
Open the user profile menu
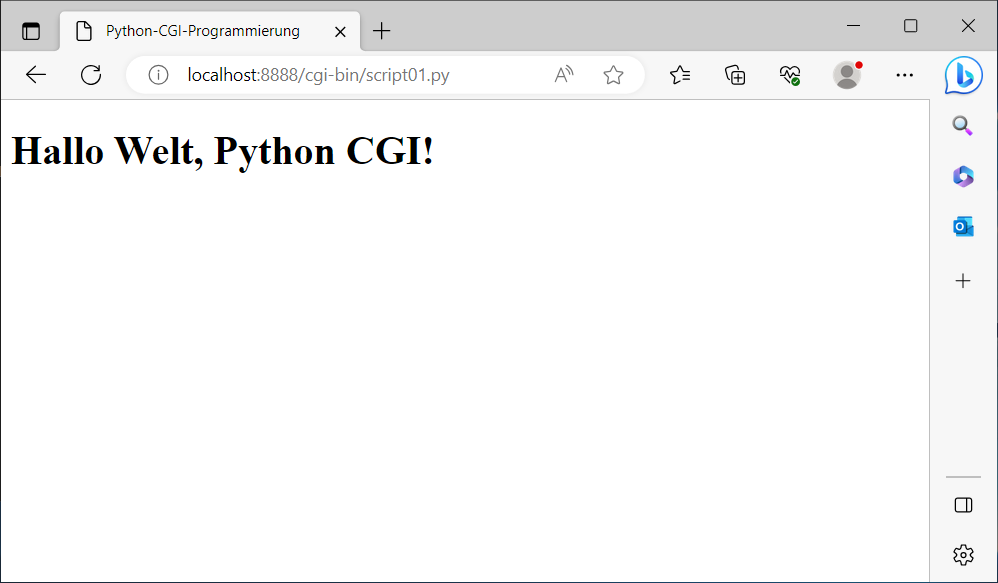click(847, 75)
